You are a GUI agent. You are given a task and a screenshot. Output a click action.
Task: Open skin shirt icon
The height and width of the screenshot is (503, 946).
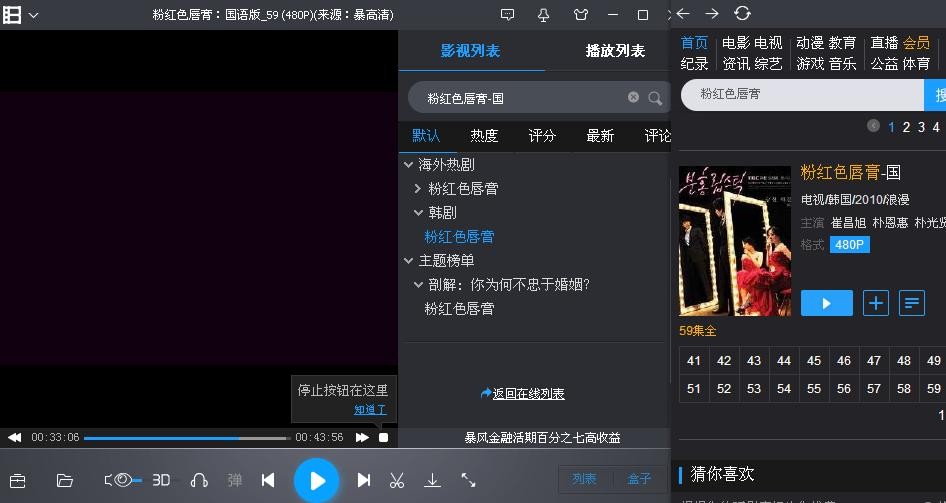[x=581, y=15]
